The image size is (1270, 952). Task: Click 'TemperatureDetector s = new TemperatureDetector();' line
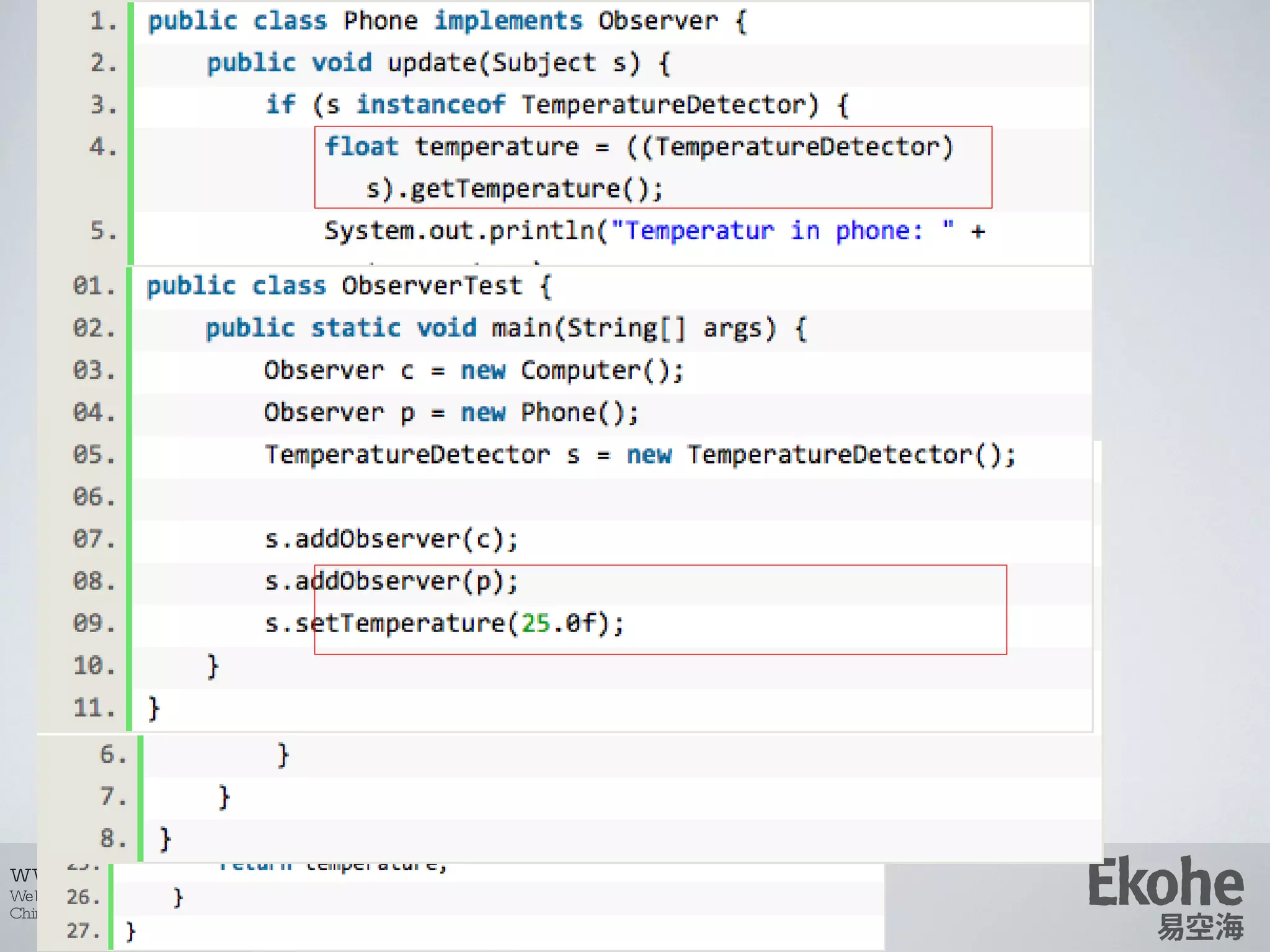pos(640,455)
